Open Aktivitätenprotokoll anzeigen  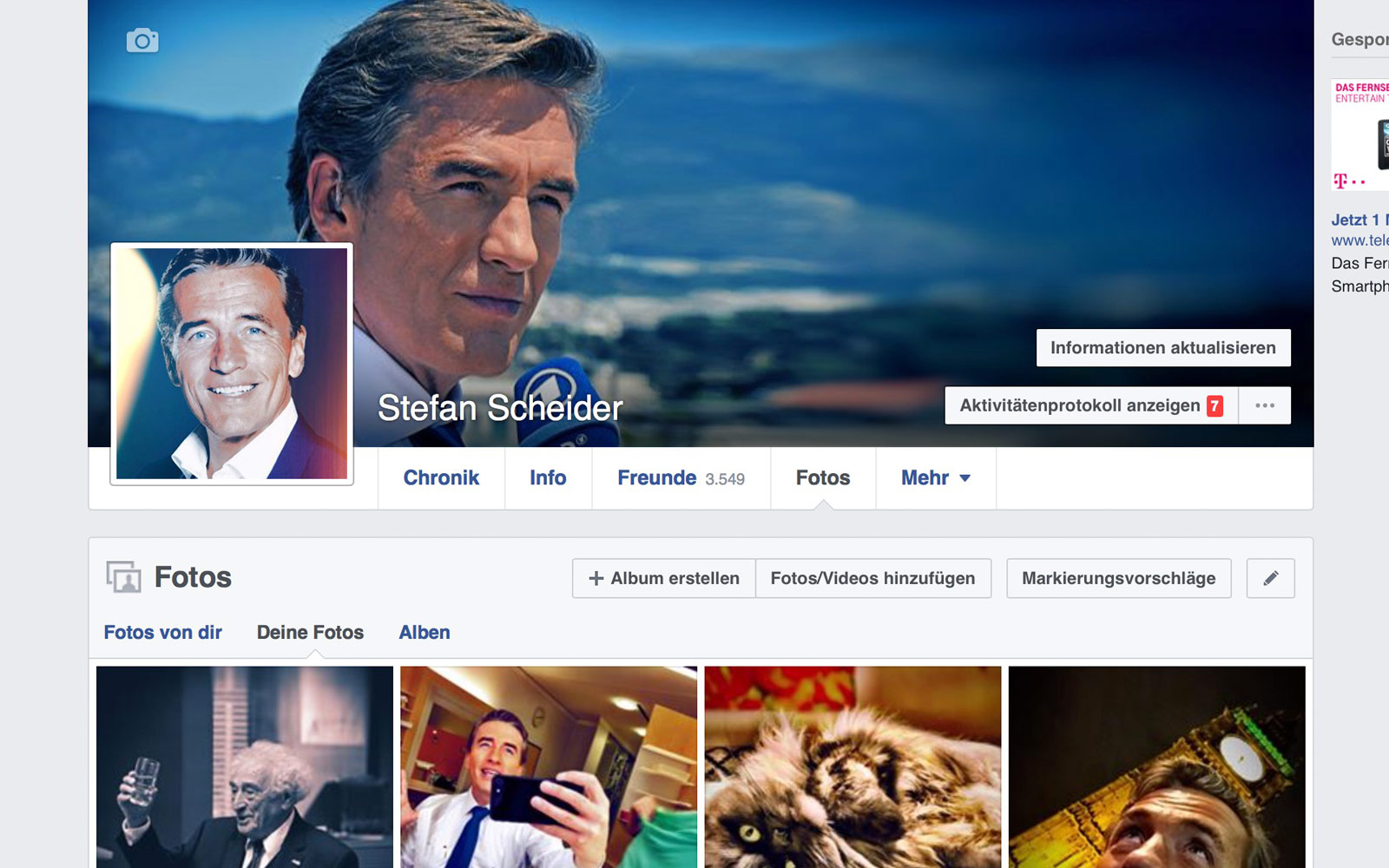[x=1079, y=405]
